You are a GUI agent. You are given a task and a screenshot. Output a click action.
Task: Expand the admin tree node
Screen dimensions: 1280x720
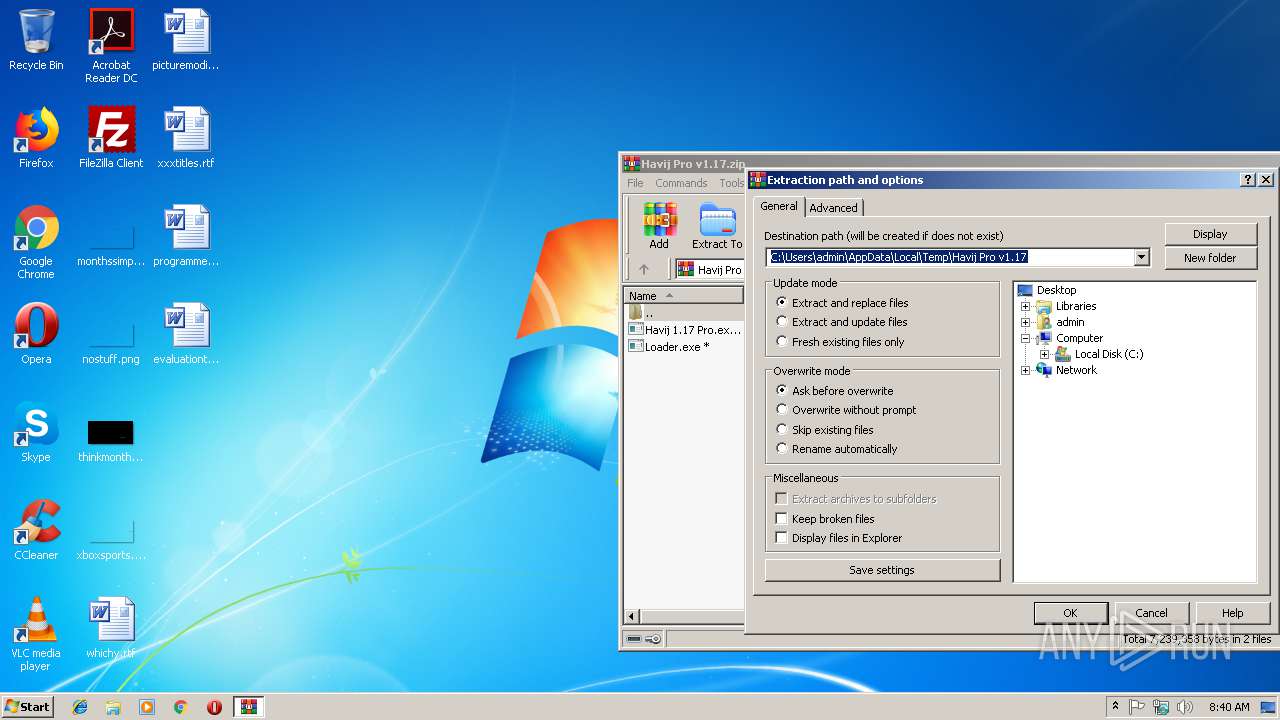coord(1025,322)
